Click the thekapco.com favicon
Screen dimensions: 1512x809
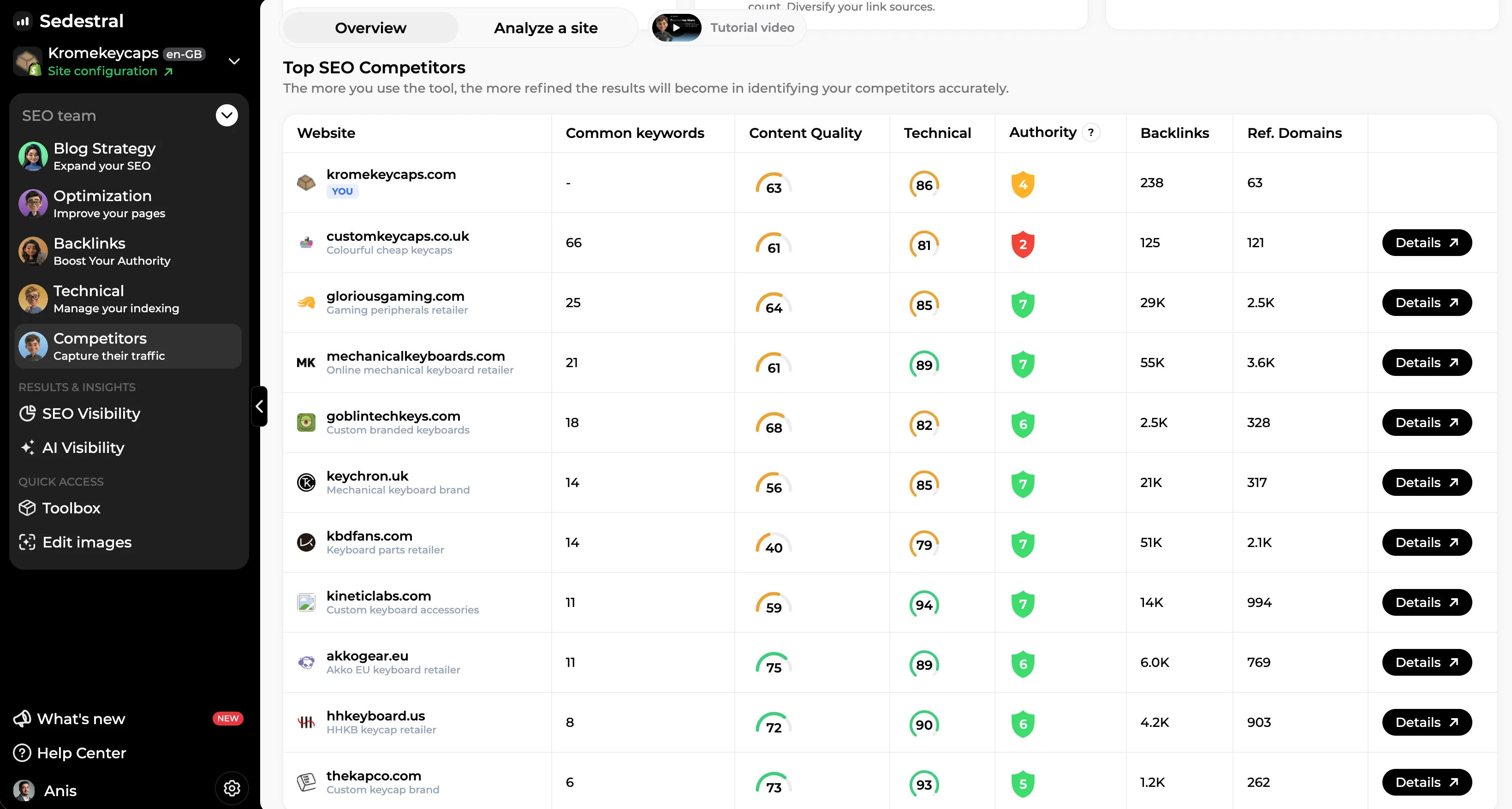coord(306,783)
